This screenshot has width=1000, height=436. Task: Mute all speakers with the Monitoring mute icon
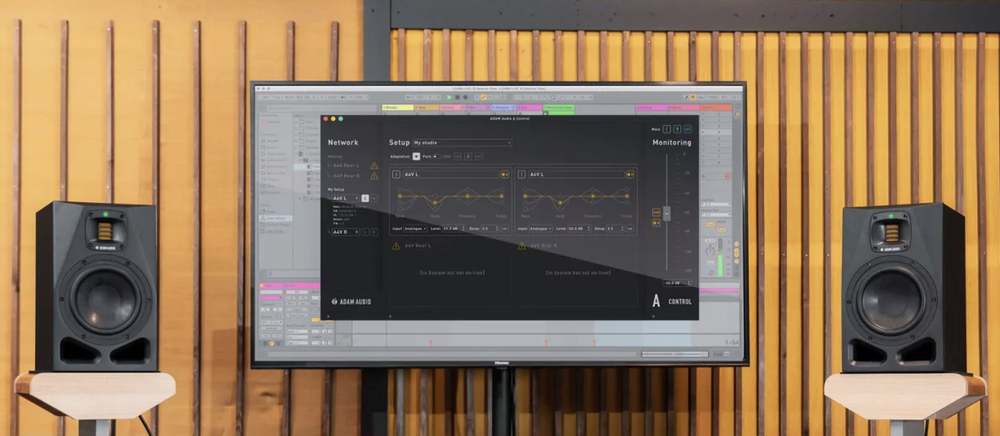(x=656, y=222)
